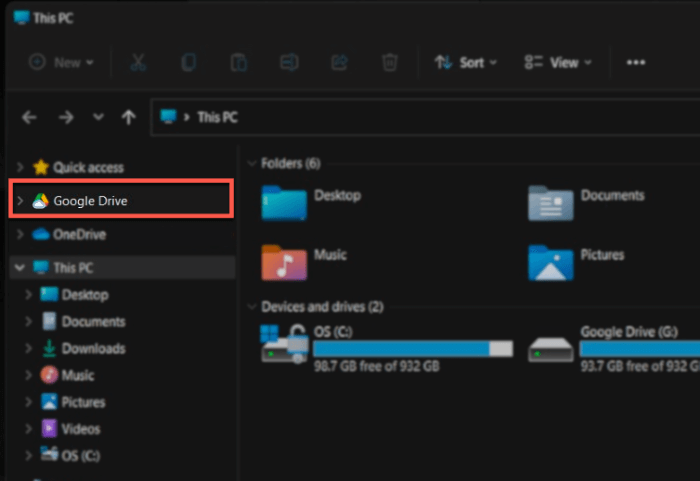
Task: Select OneDrive in navigation pane
Action: point(122,234)
